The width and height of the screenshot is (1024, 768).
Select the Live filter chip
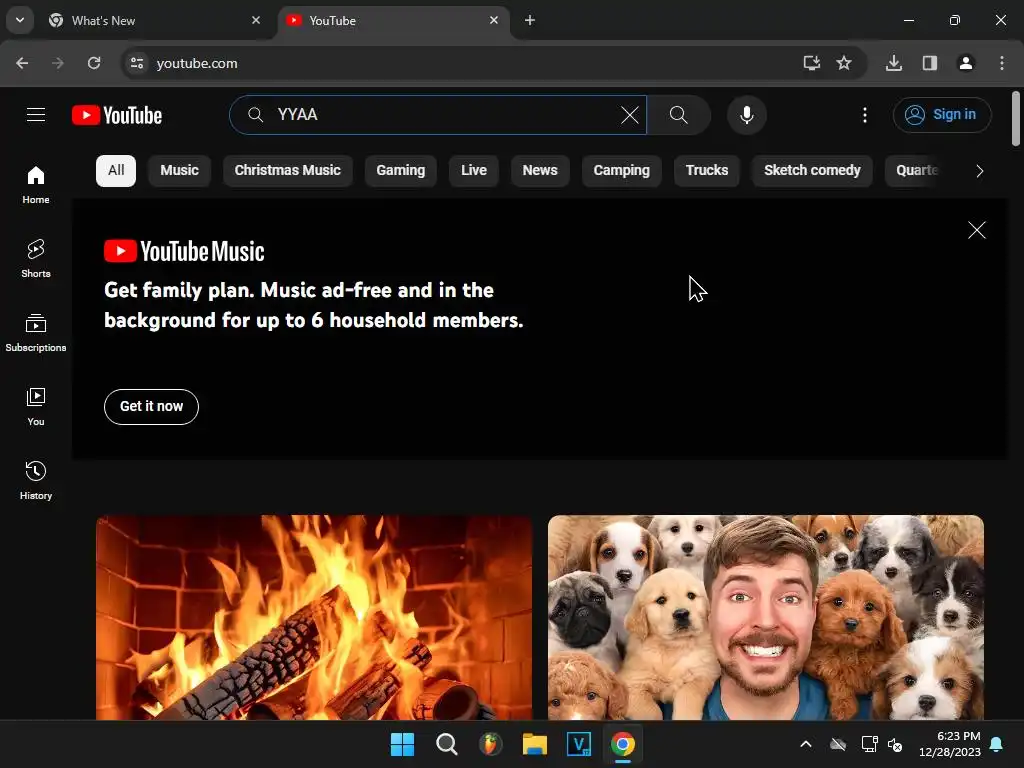(473, 170)
